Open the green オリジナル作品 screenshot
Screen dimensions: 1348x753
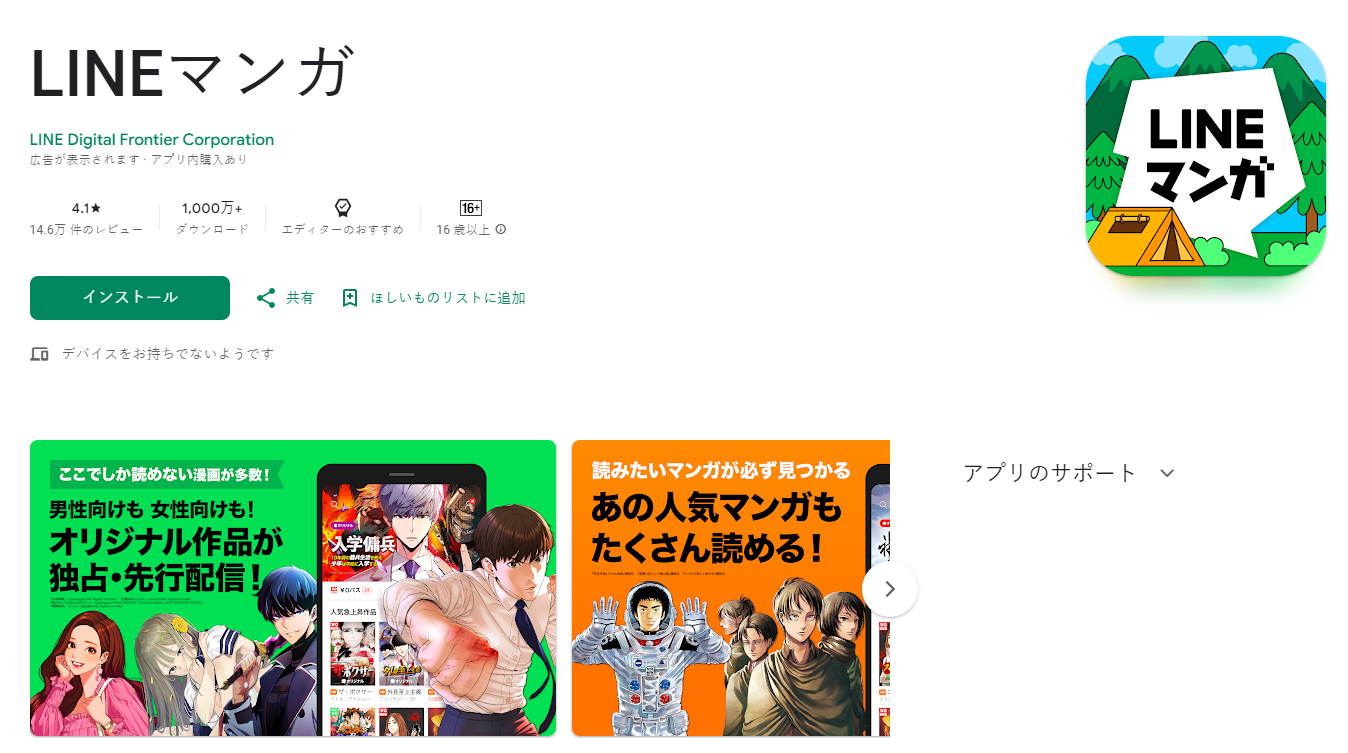click(293, 588)
